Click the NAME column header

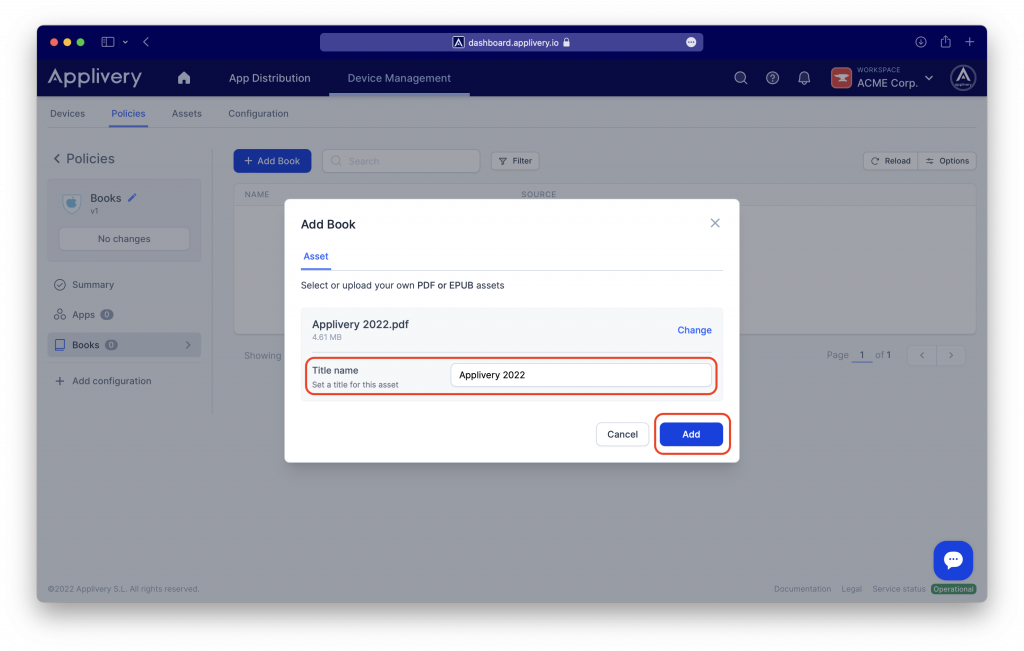pyautogui.click(x=257, y=195)
